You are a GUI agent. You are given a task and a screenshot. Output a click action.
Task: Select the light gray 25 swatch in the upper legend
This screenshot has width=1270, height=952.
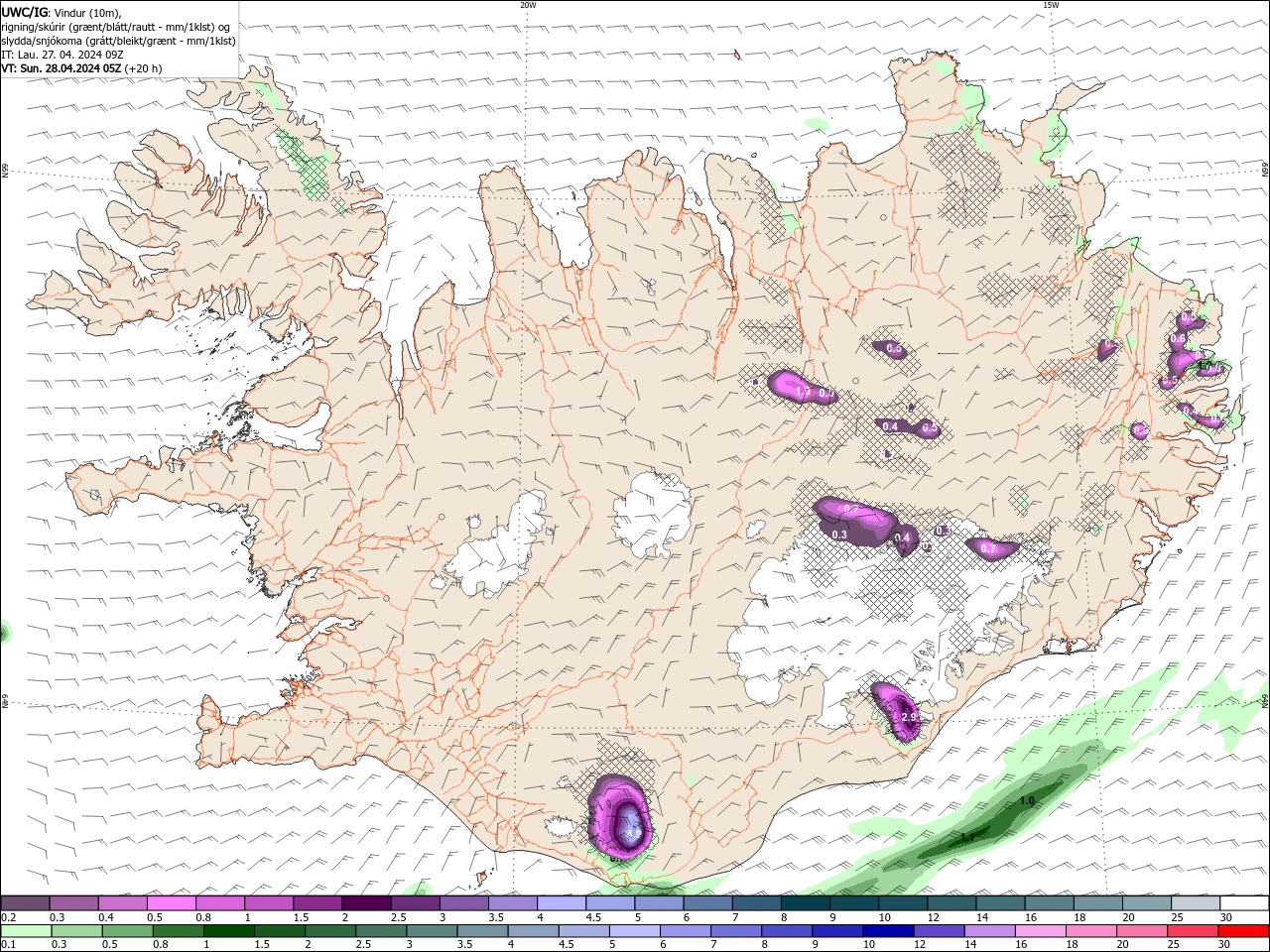pos(1196,903)
